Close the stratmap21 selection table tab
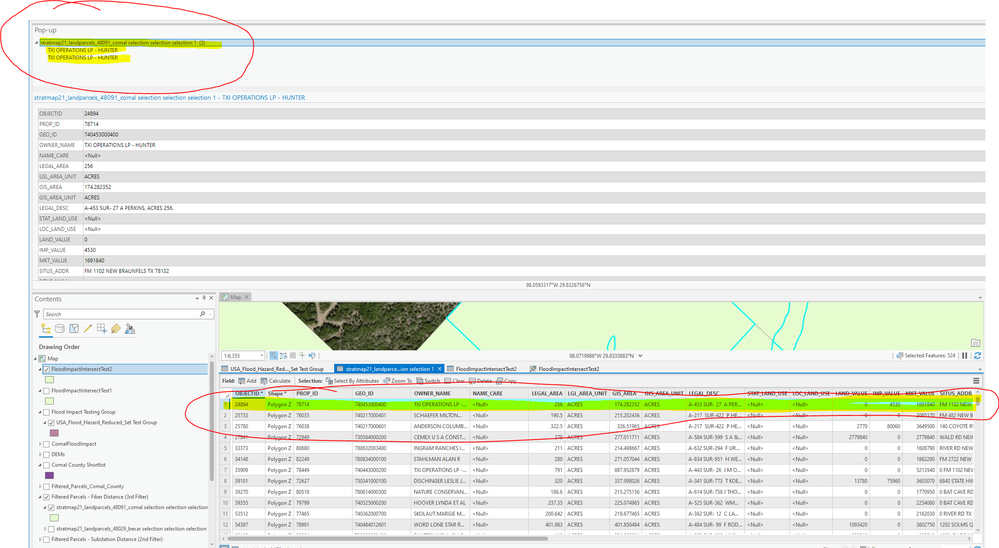The width and height of the screenshot is (999, 548). 440,369
